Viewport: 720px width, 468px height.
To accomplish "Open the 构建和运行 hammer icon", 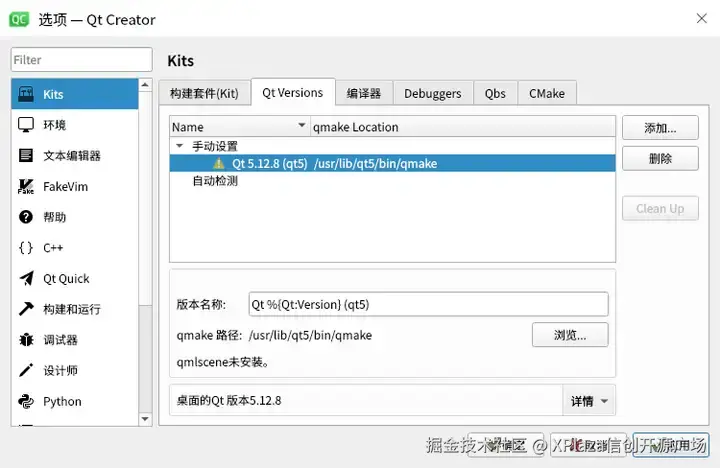I will tap(26, 309).
